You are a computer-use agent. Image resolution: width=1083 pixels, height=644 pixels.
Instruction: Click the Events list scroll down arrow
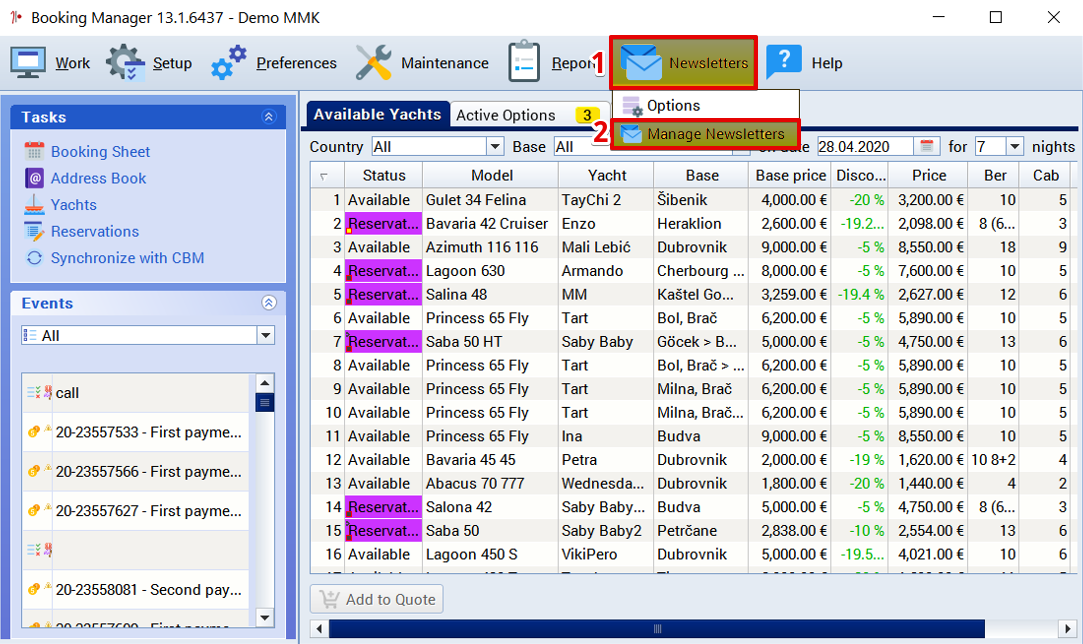(x=265, y=617)
